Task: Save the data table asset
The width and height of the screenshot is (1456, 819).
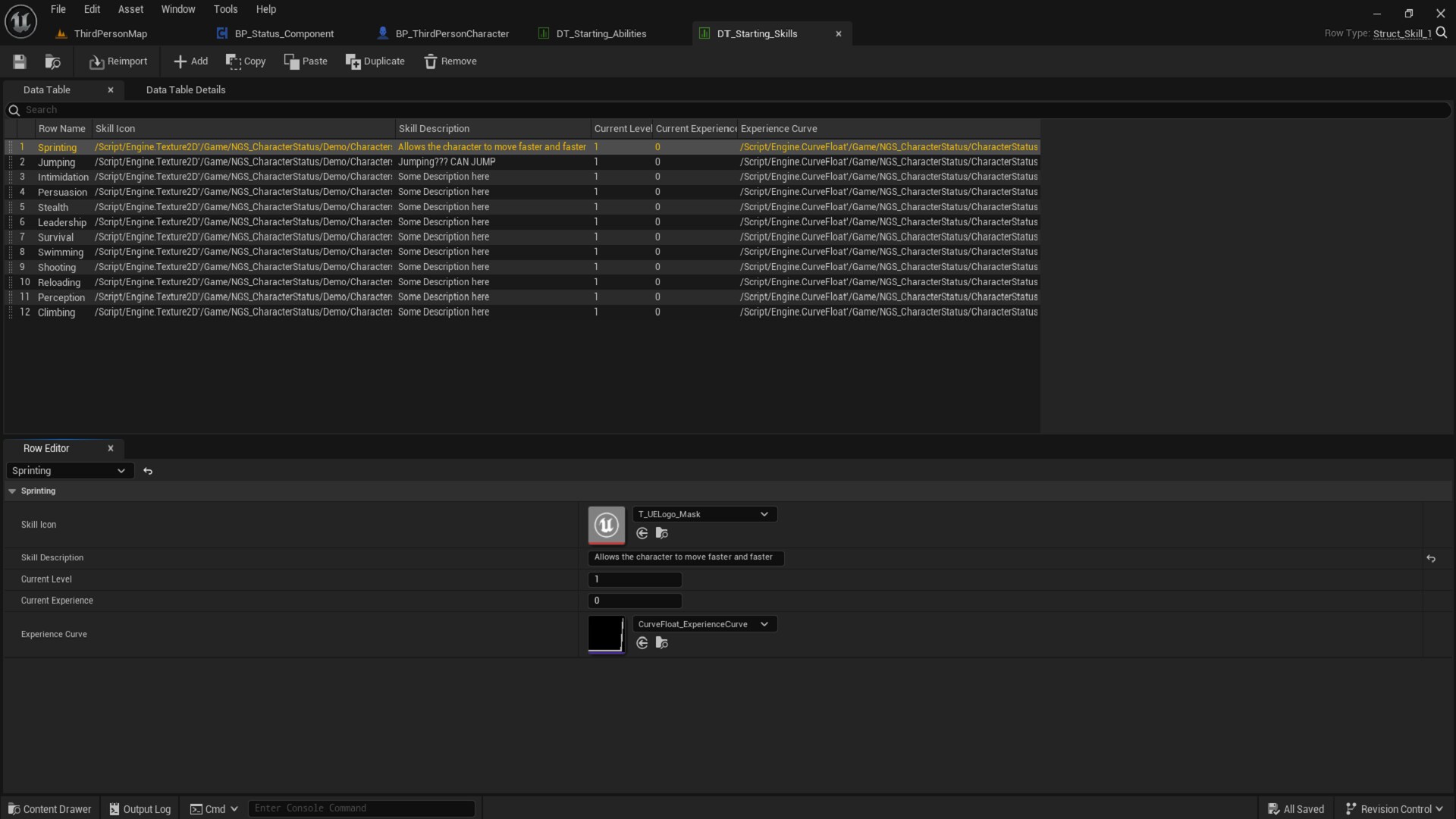Action: pyautogui.click(x=19, y=61)
